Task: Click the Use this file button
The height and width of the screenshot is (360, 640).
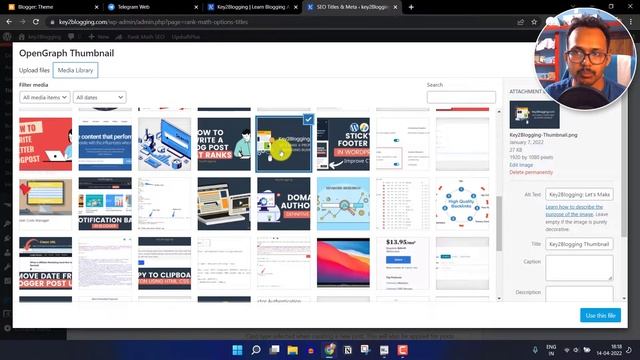Action: [x=600, y=315]
